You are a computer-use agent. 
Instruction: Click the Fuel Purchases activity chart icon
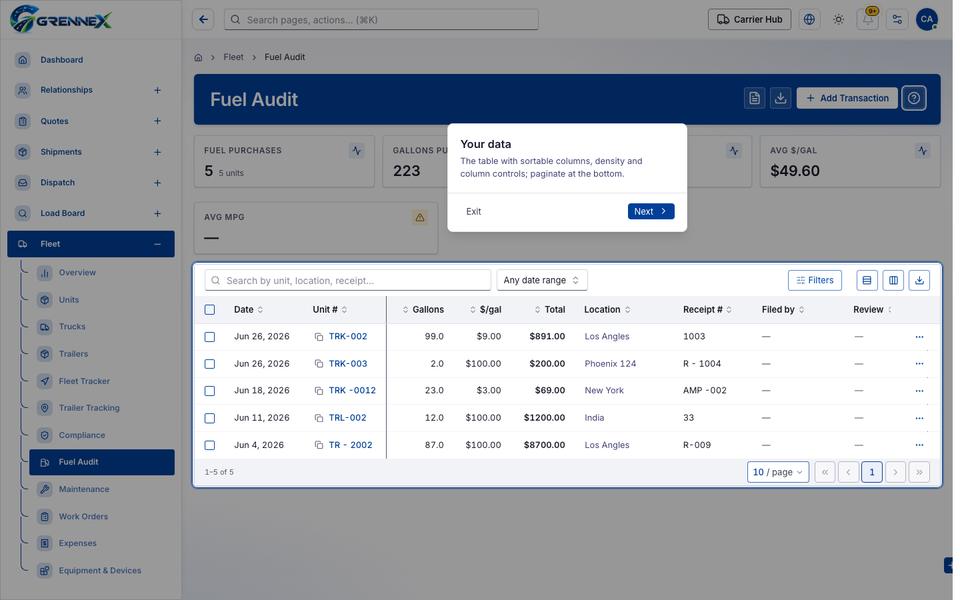point(356,151)
